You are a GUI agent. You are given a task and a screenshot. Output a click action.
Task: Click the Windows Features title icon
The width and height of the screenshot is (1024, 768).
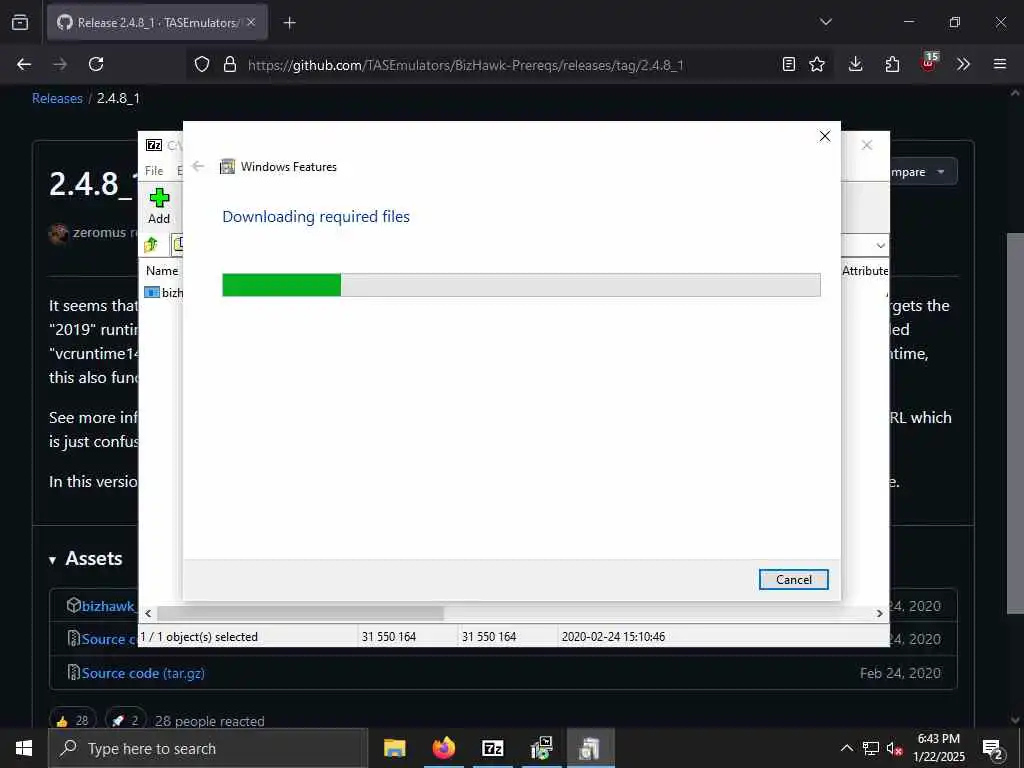tap(227, 167)
